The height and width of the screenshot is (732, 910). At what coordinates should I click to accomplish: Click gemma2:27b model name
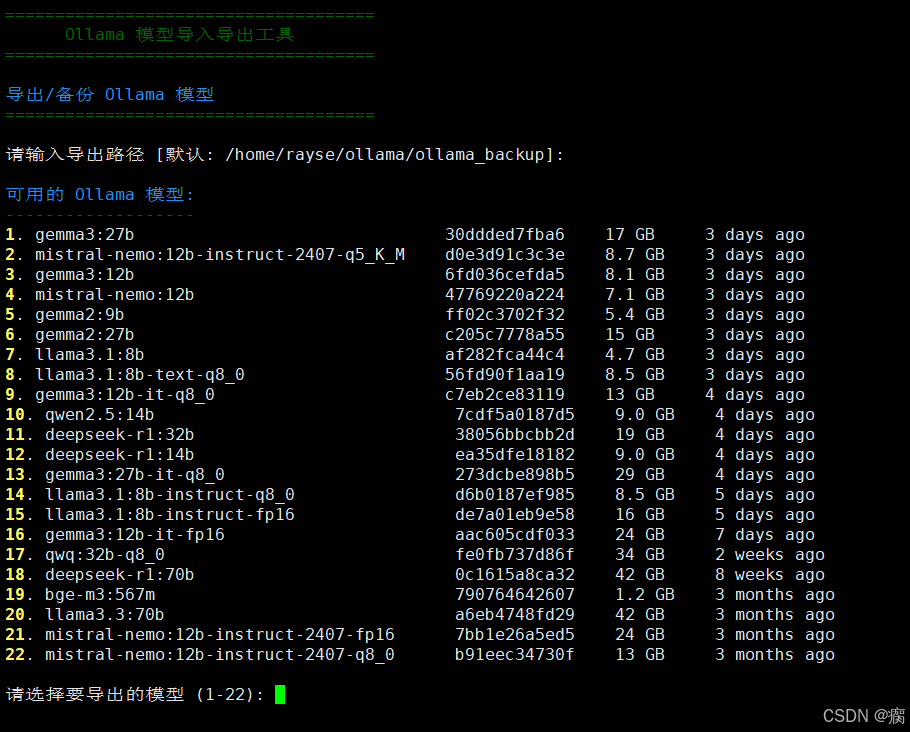click(x=85, y=335)
